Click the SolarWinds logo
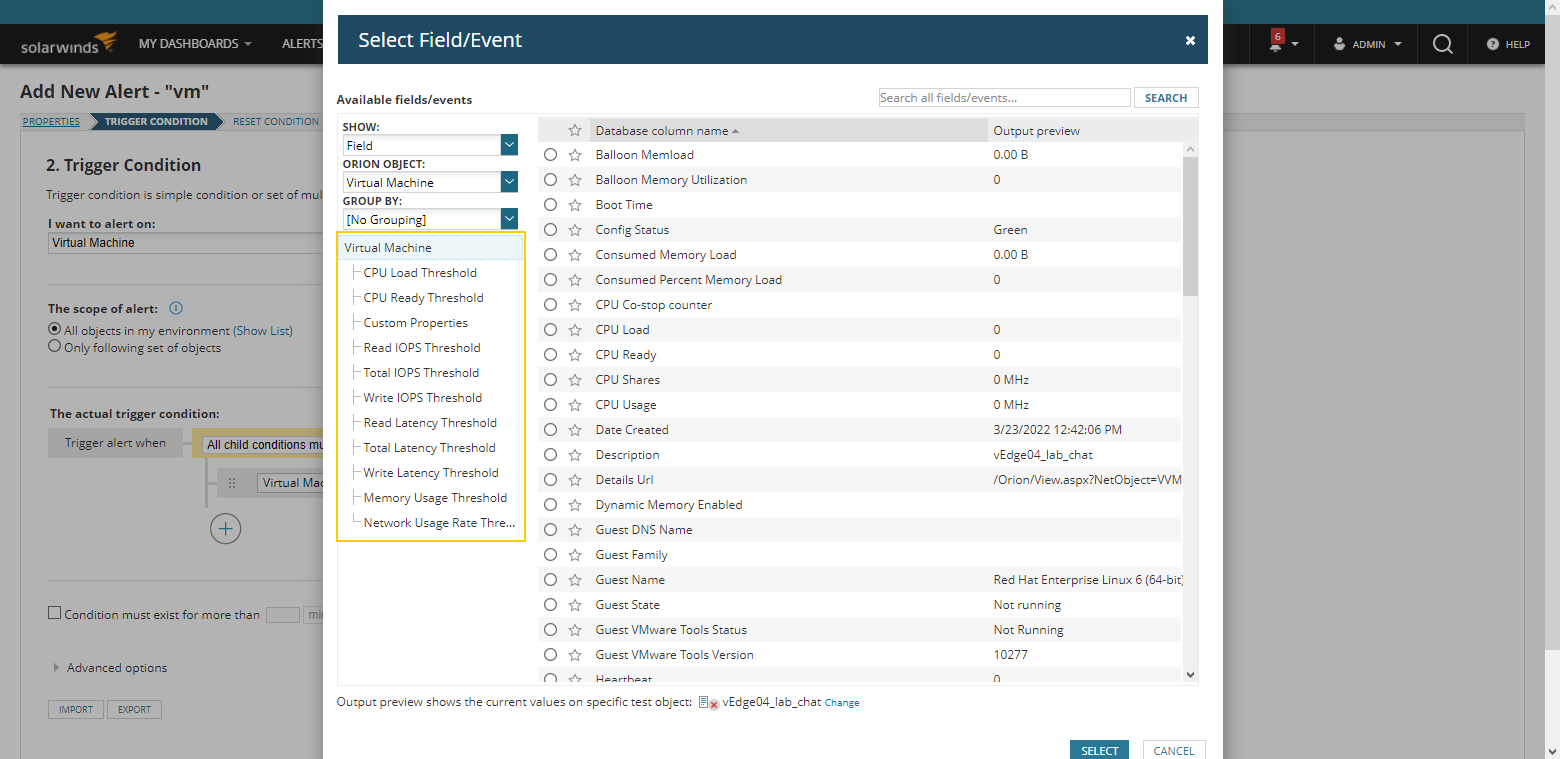The width and height of the screenshot is (1560, 759). tap(69, 43)
